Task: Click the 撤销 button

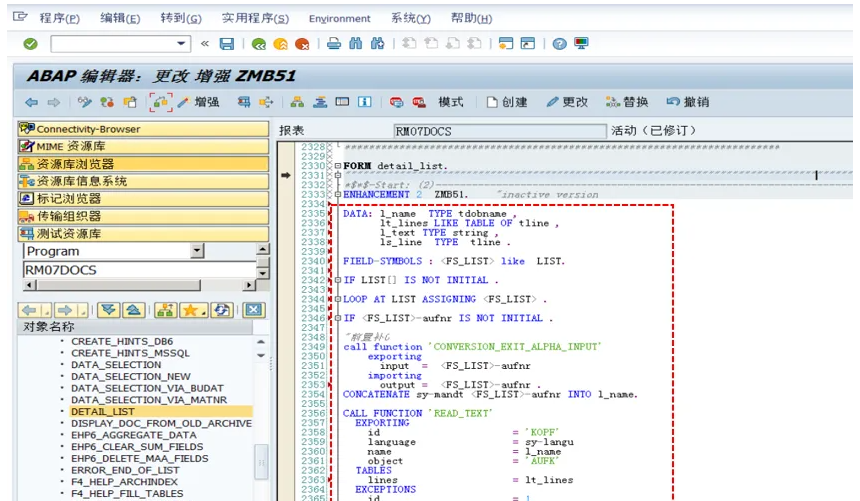Action: point(688,102)
